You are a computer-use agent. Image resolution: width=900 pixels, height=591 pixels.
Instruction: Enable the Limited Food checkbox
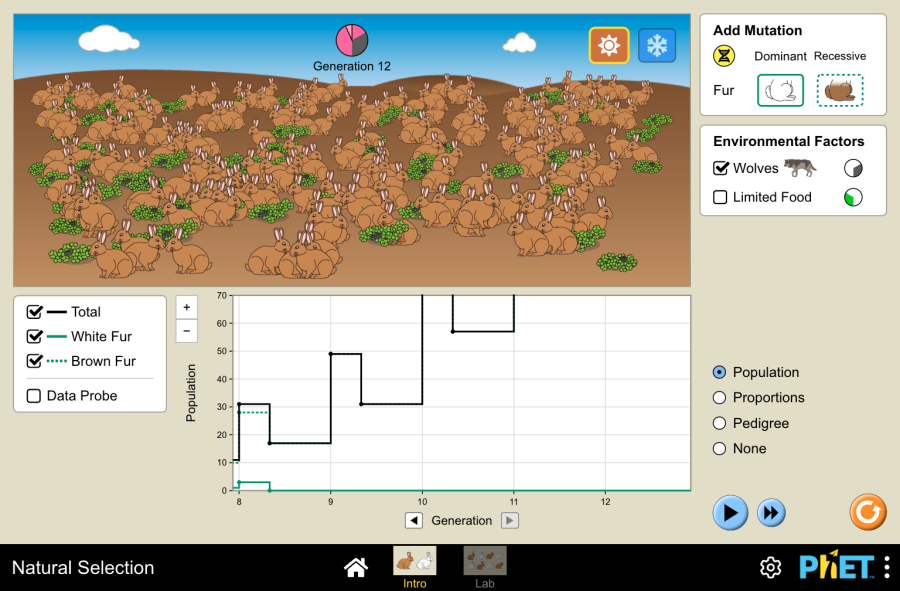720,197
